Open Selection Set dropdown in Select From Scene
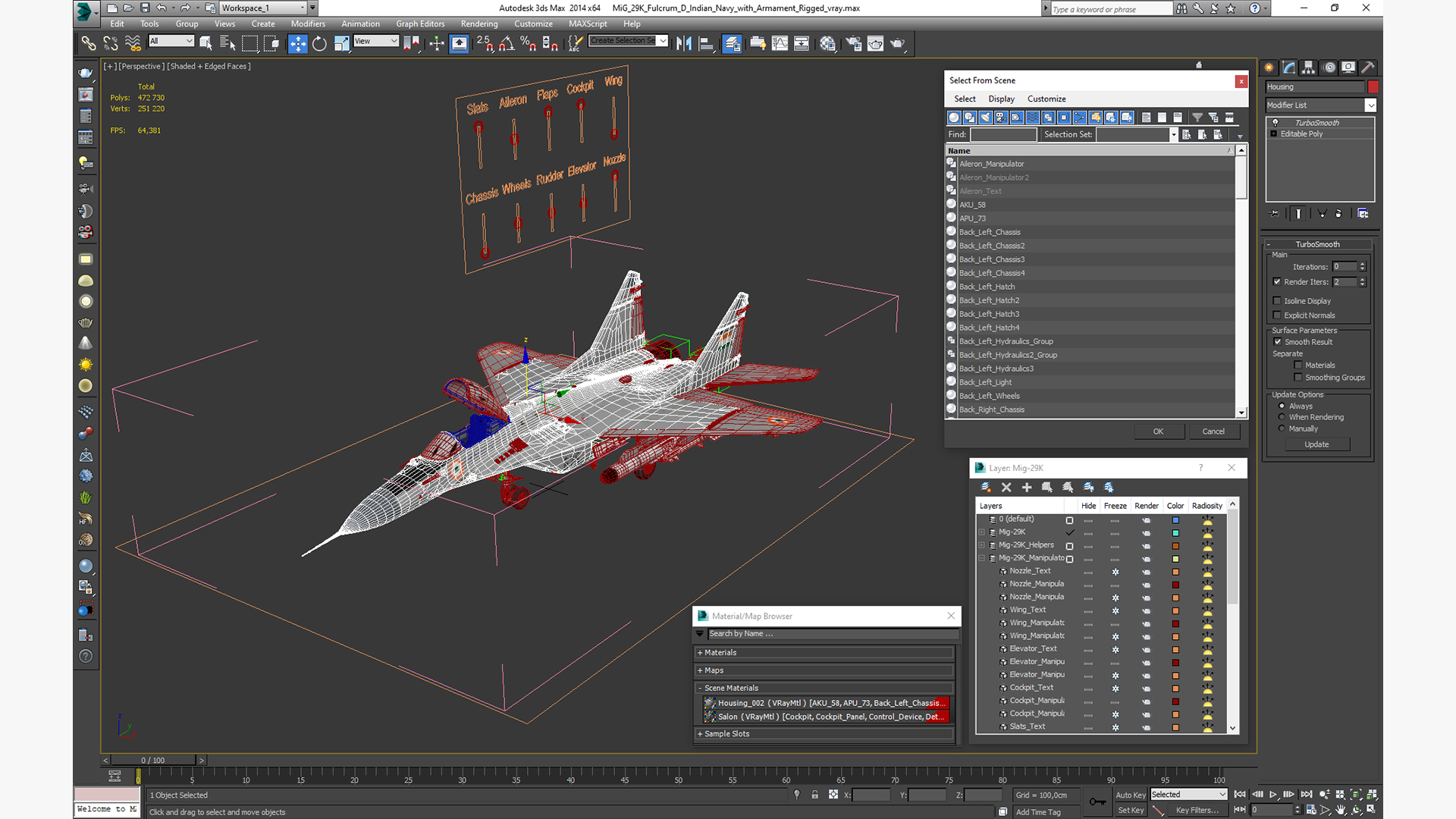This screenshot has height=819, width=1456. [x=1173, y=135]
